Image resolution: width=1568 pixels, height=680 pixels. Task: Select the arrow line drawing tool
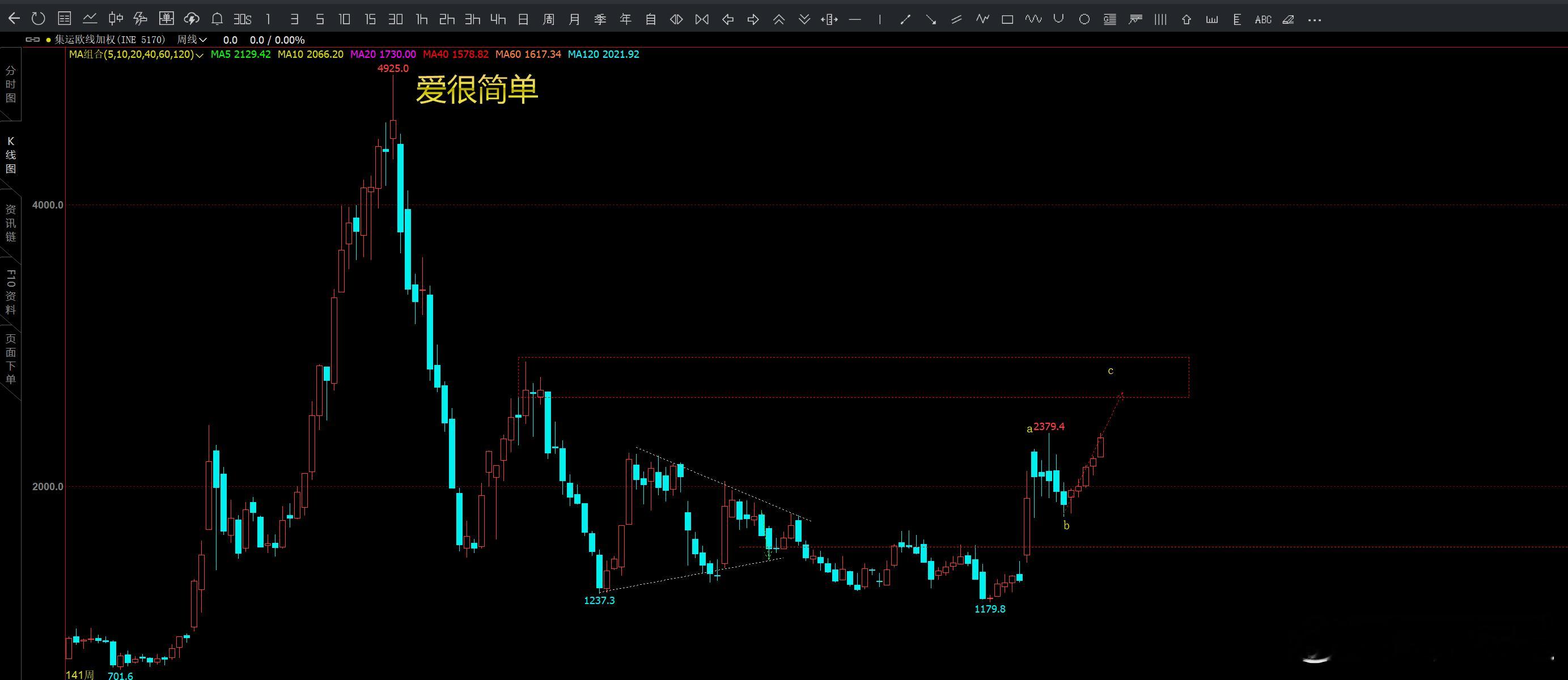pos(931,19)
